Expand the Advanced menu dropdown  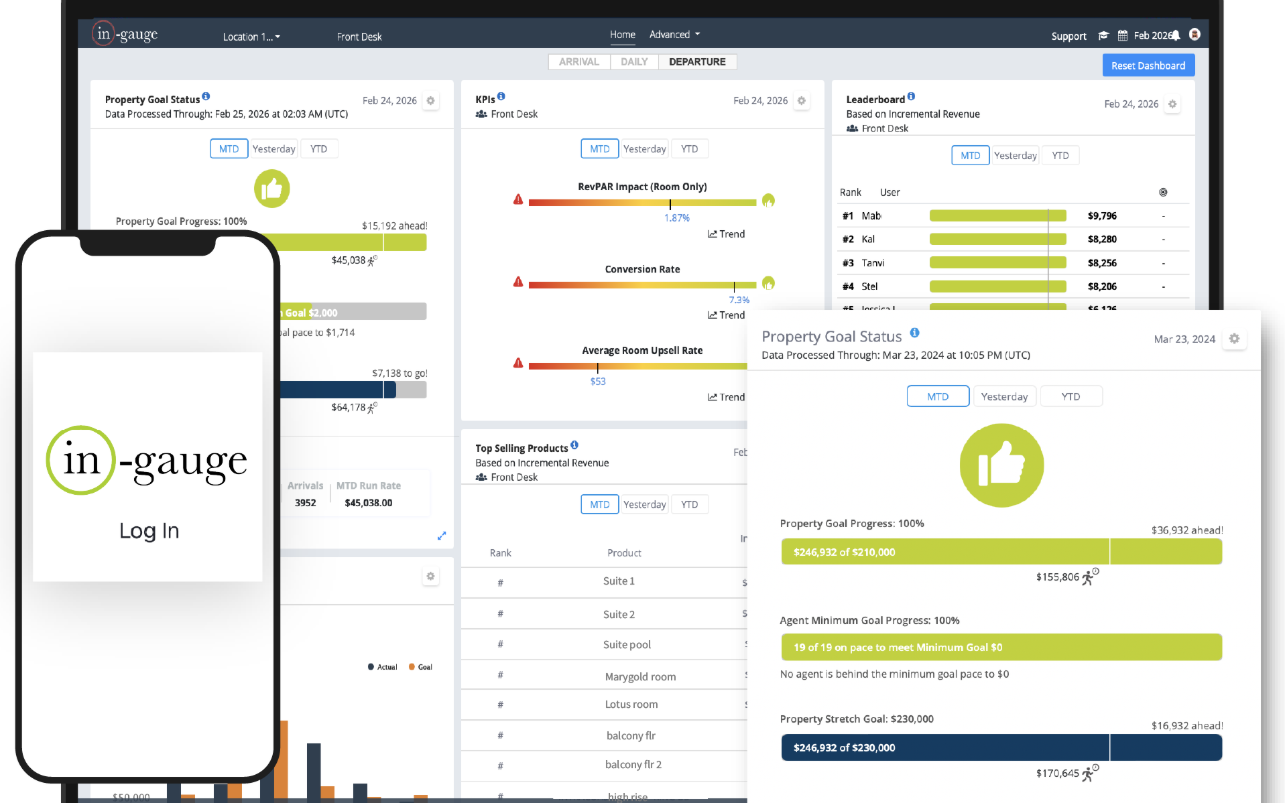click(x=675, y=35)
